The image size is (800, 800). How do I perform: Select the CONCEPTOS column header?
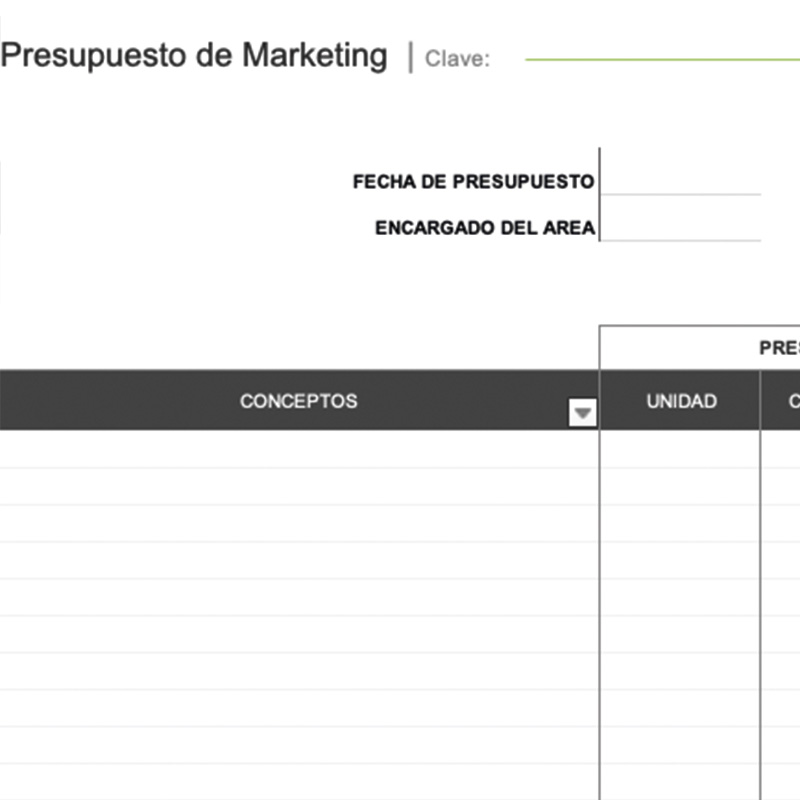point(298,401)
